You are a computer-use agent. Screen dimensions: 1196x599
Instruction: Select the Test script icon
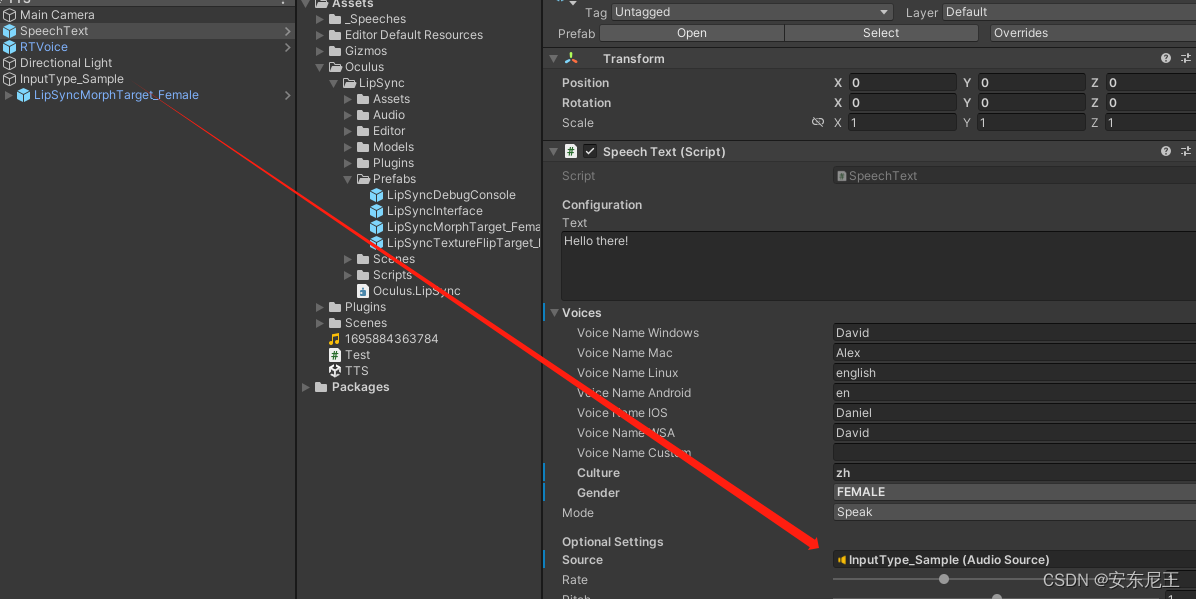point(334,355)
